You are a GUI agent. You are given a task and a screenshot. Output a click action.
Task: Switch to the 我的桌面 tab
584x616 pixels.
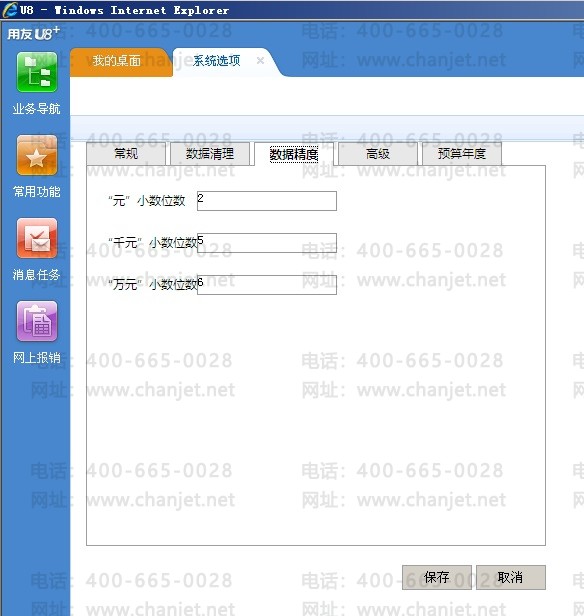pyautogui.click(x=117, y=61)
